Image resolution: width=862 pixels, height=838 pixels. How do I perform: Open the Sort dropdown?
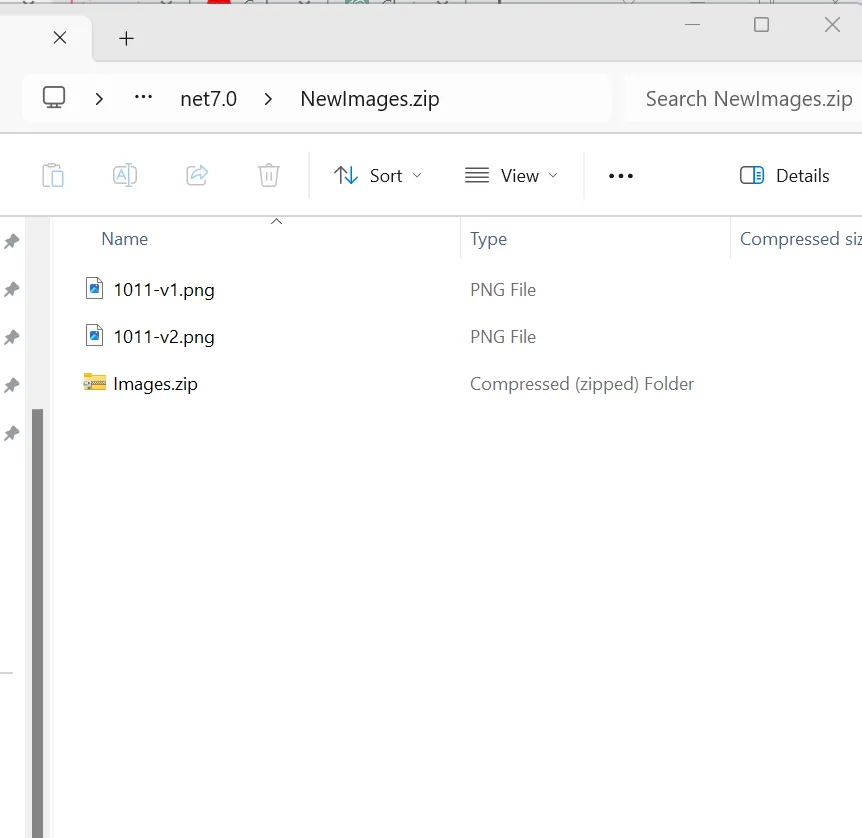377,176
